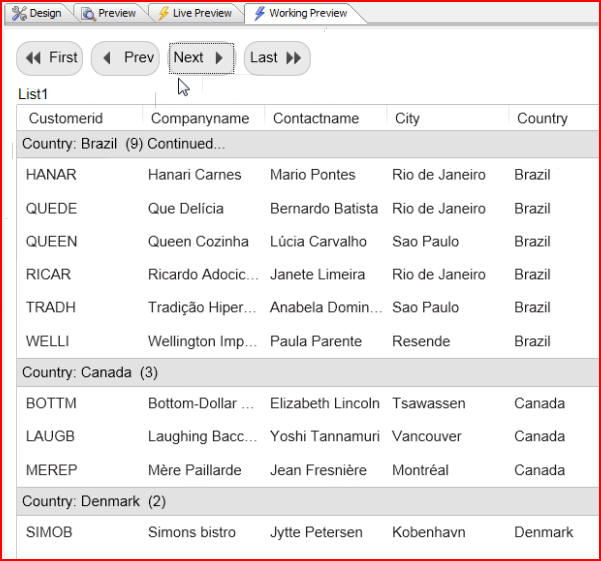Click the left arrow on Prev

107,58
